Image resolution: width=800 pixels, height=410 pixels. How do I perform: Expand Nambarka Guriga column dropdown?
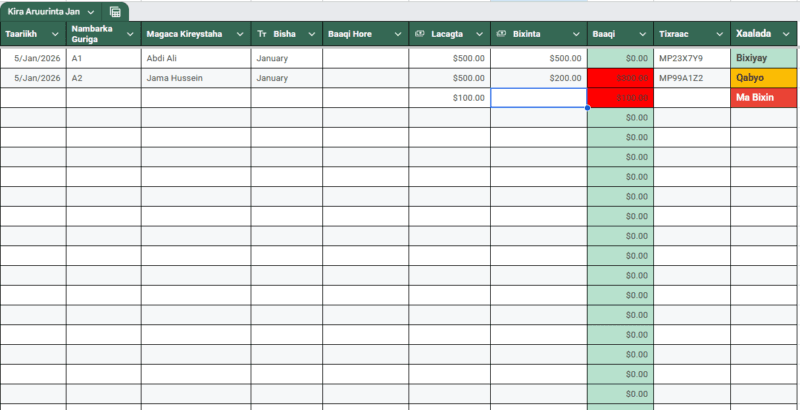coord(130,34)
